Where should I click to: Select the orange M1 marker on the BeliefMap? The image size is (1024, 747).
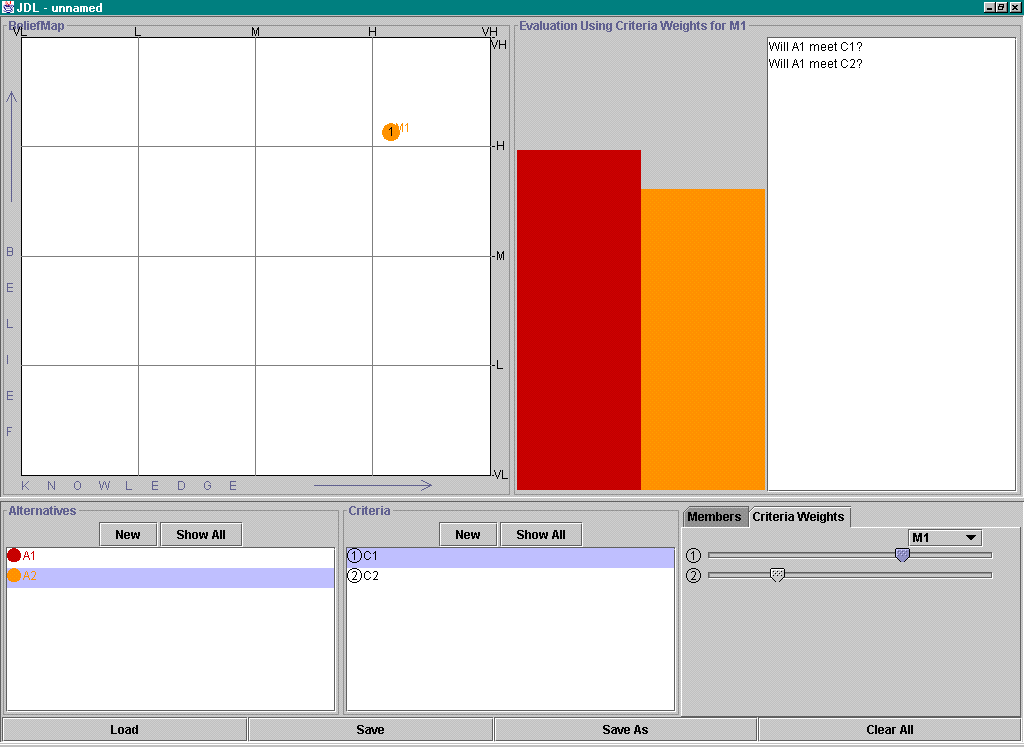click(391, 132)
